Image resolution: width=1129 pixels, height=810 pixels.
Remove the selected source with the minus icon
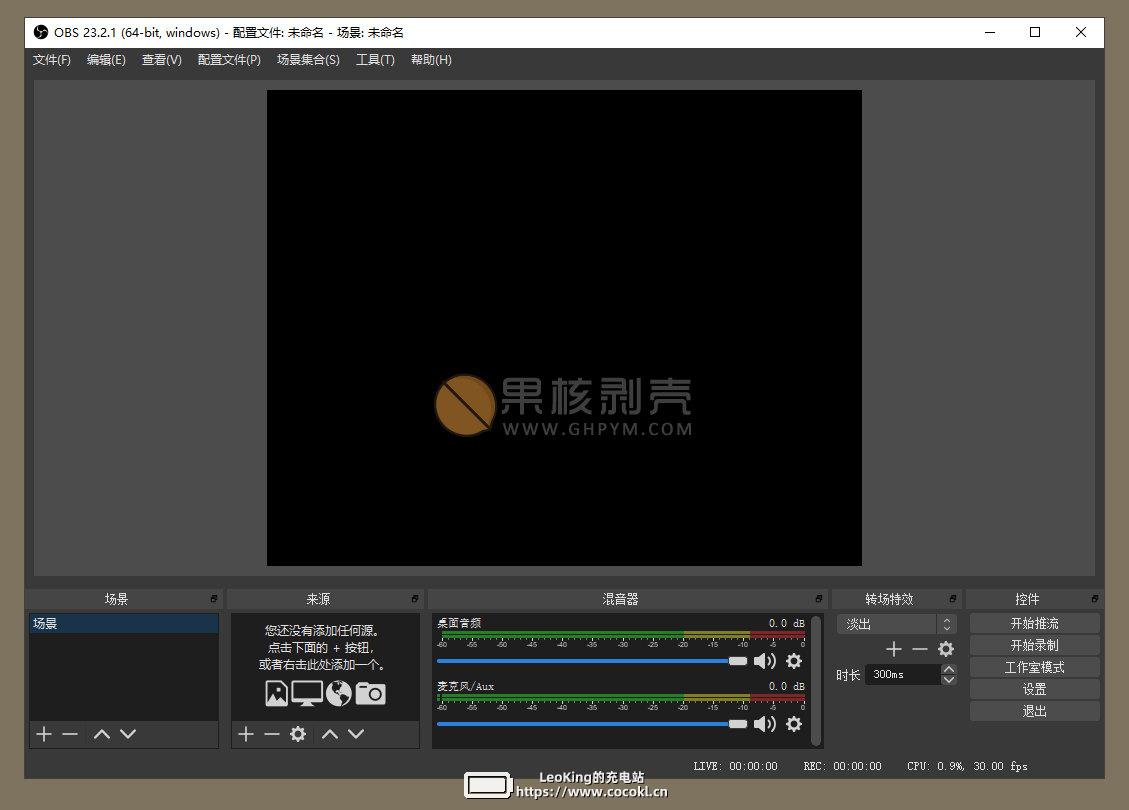(x=271, y=734)
